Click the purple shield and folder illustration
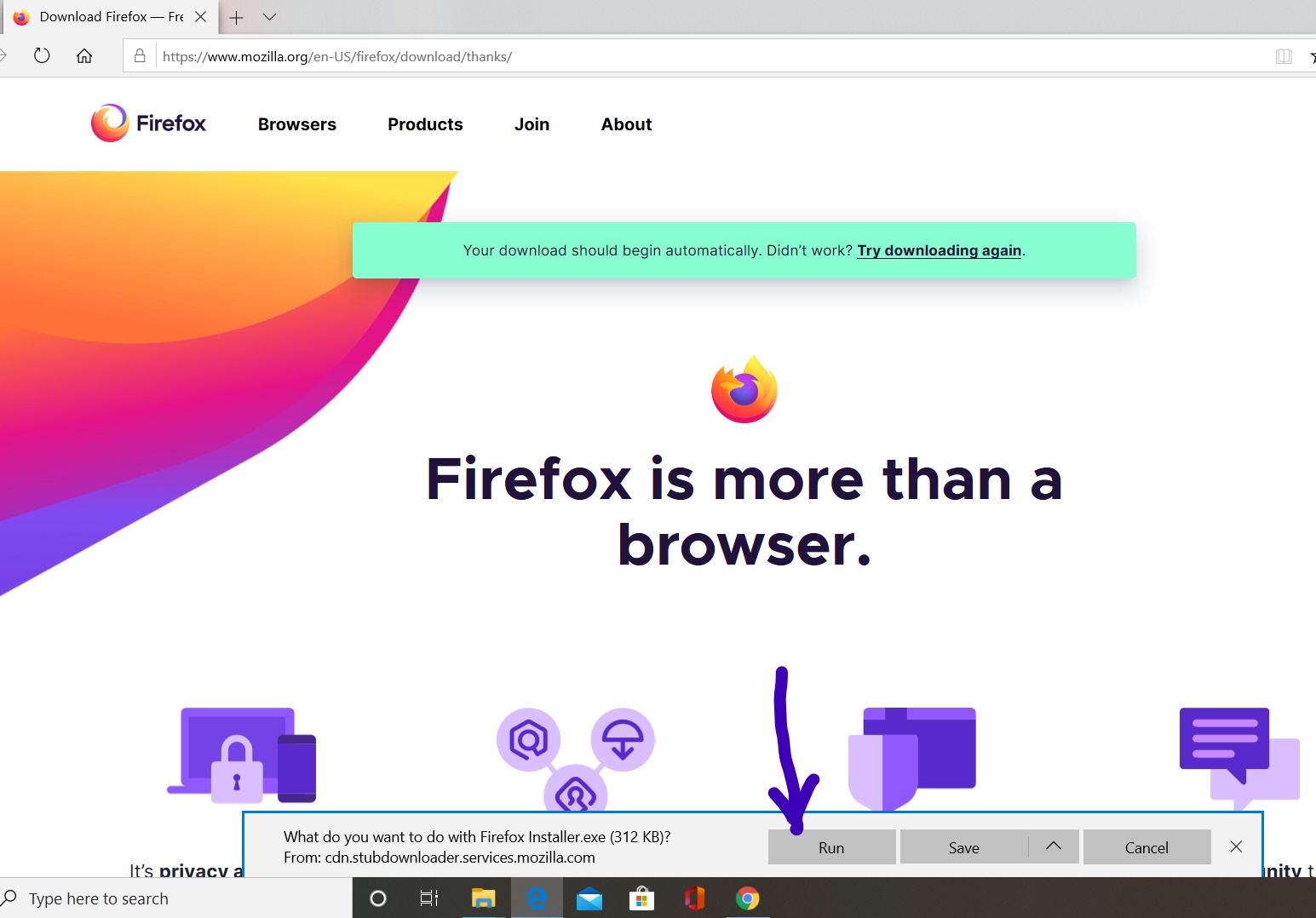The image size is (1316, 918). click(912, 759)
